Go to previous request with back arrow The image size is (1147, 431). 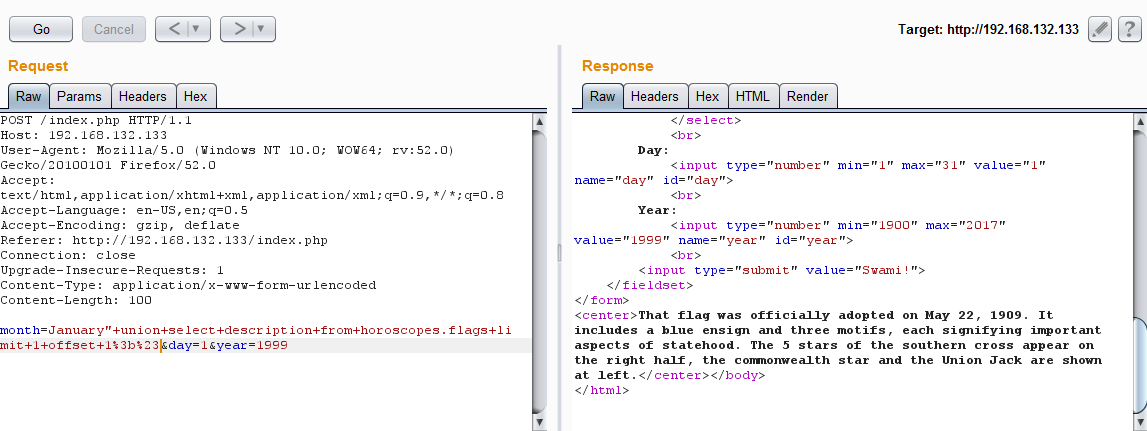(x=174, y=29)
